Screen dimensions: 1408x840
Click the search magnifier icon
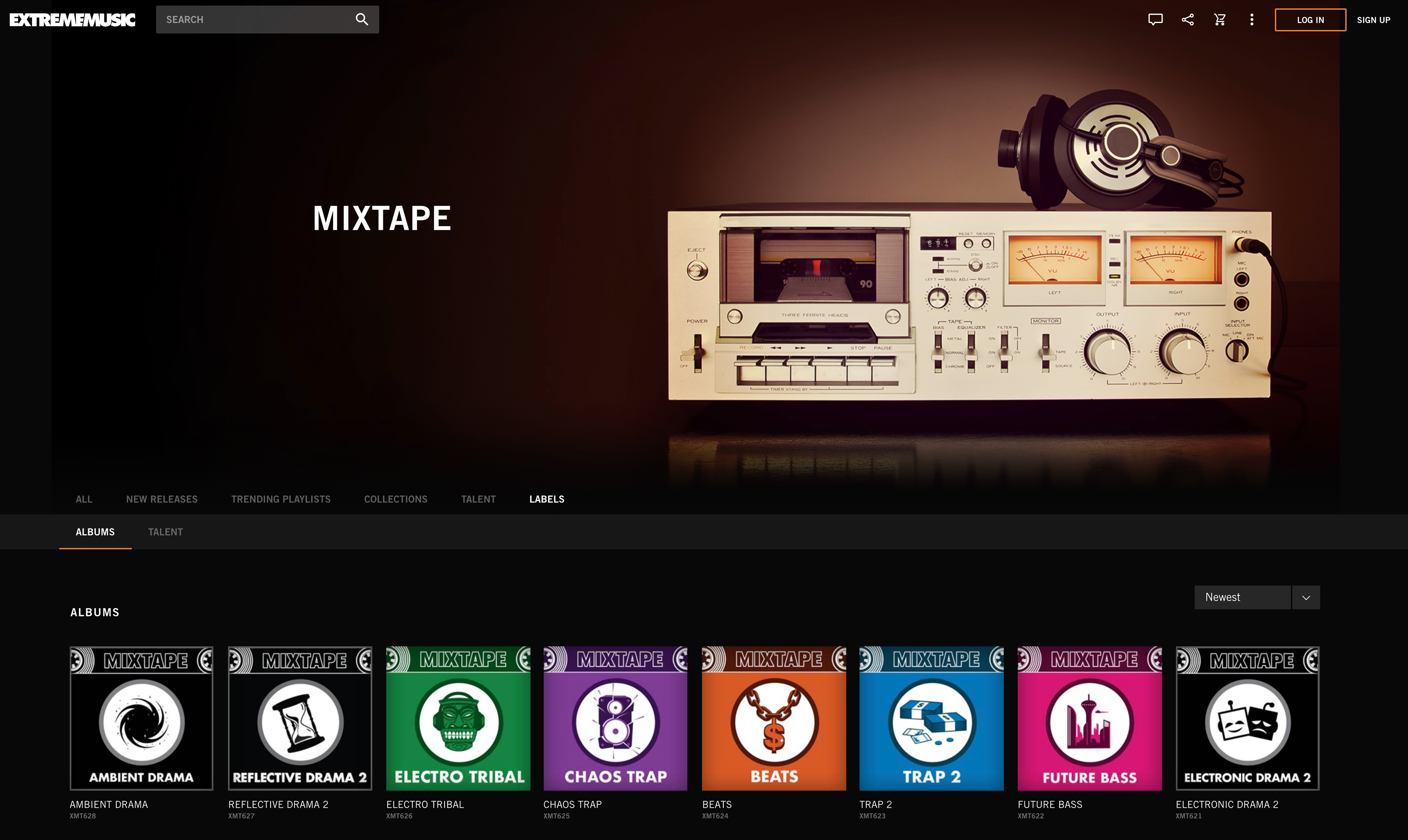point(362,20)
